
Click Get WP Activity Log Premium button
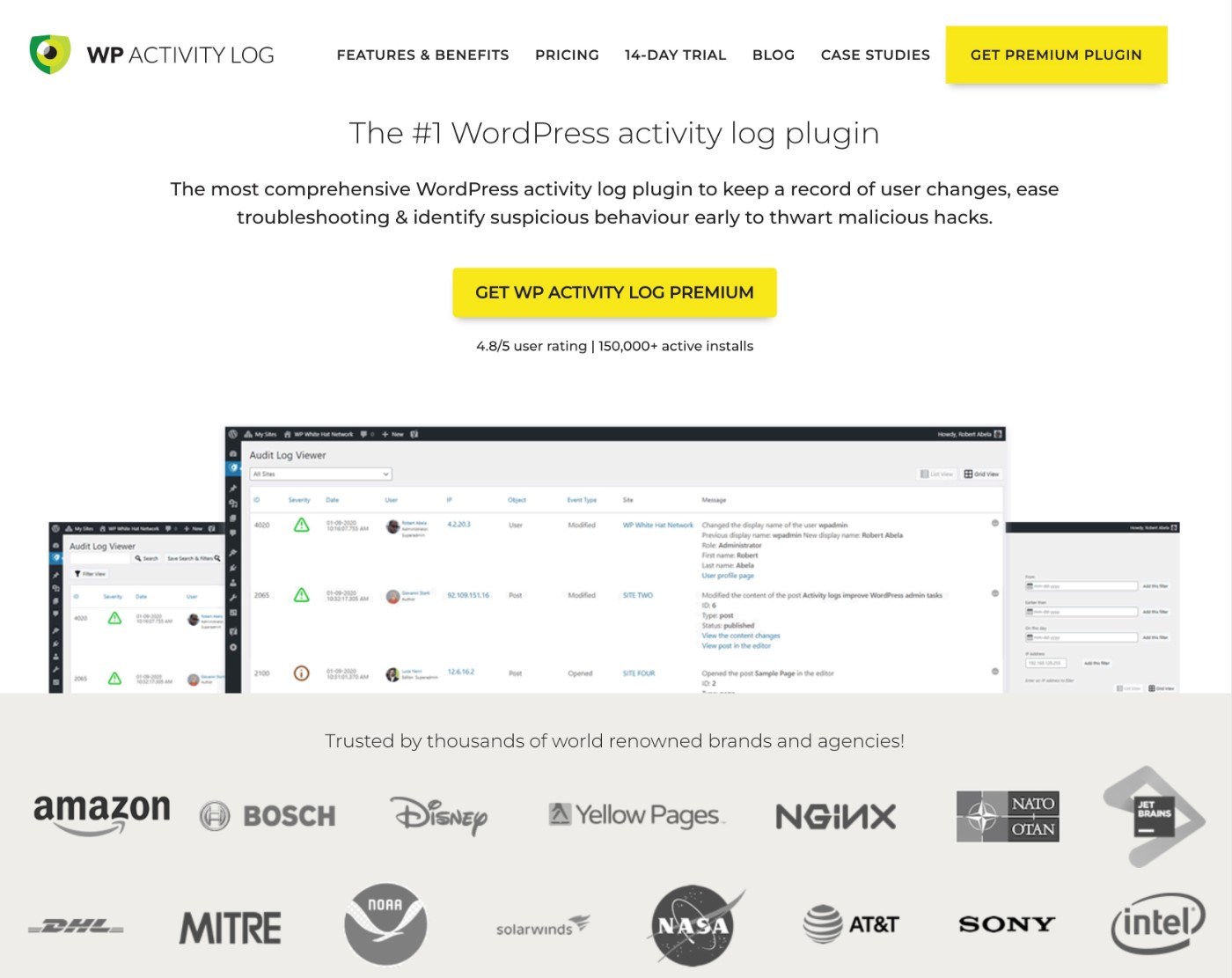(614, 292)
